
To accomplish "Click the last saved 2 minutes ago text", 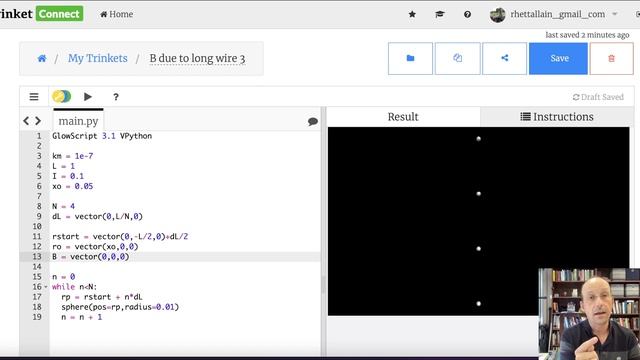I will point(587,35).
